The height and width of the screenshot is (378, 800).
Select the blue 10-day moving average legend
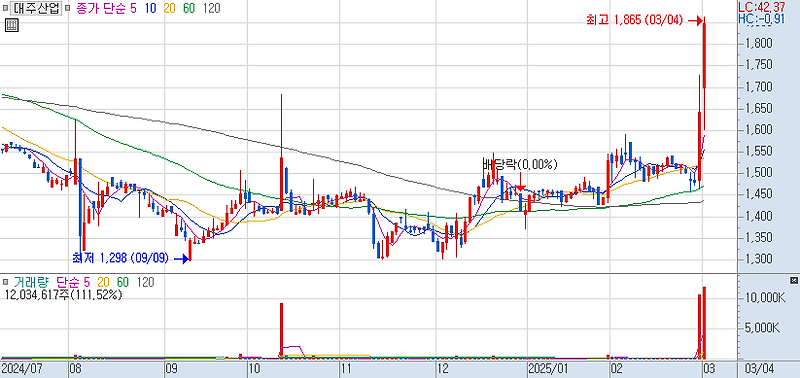[150, 8]
